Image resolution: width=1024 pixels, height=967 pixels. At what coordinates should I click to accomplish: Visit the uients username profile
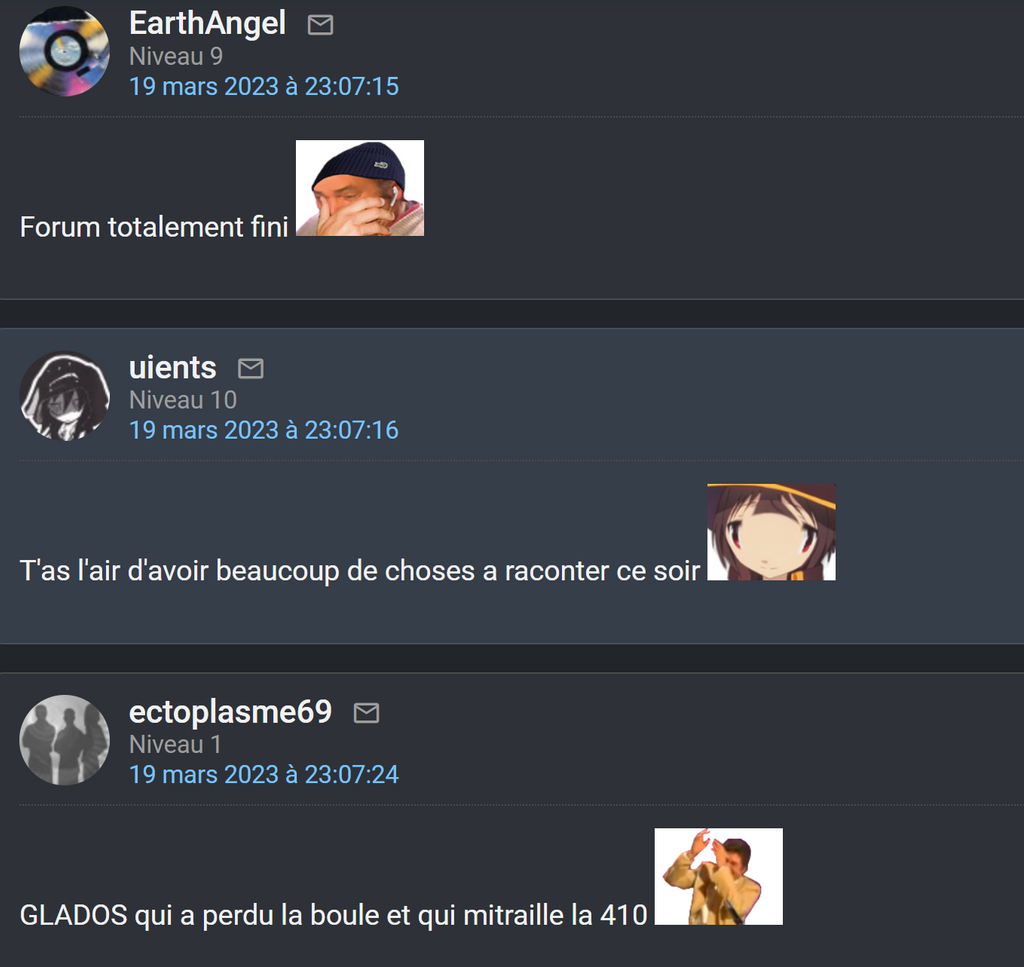[x=172, y=368]
